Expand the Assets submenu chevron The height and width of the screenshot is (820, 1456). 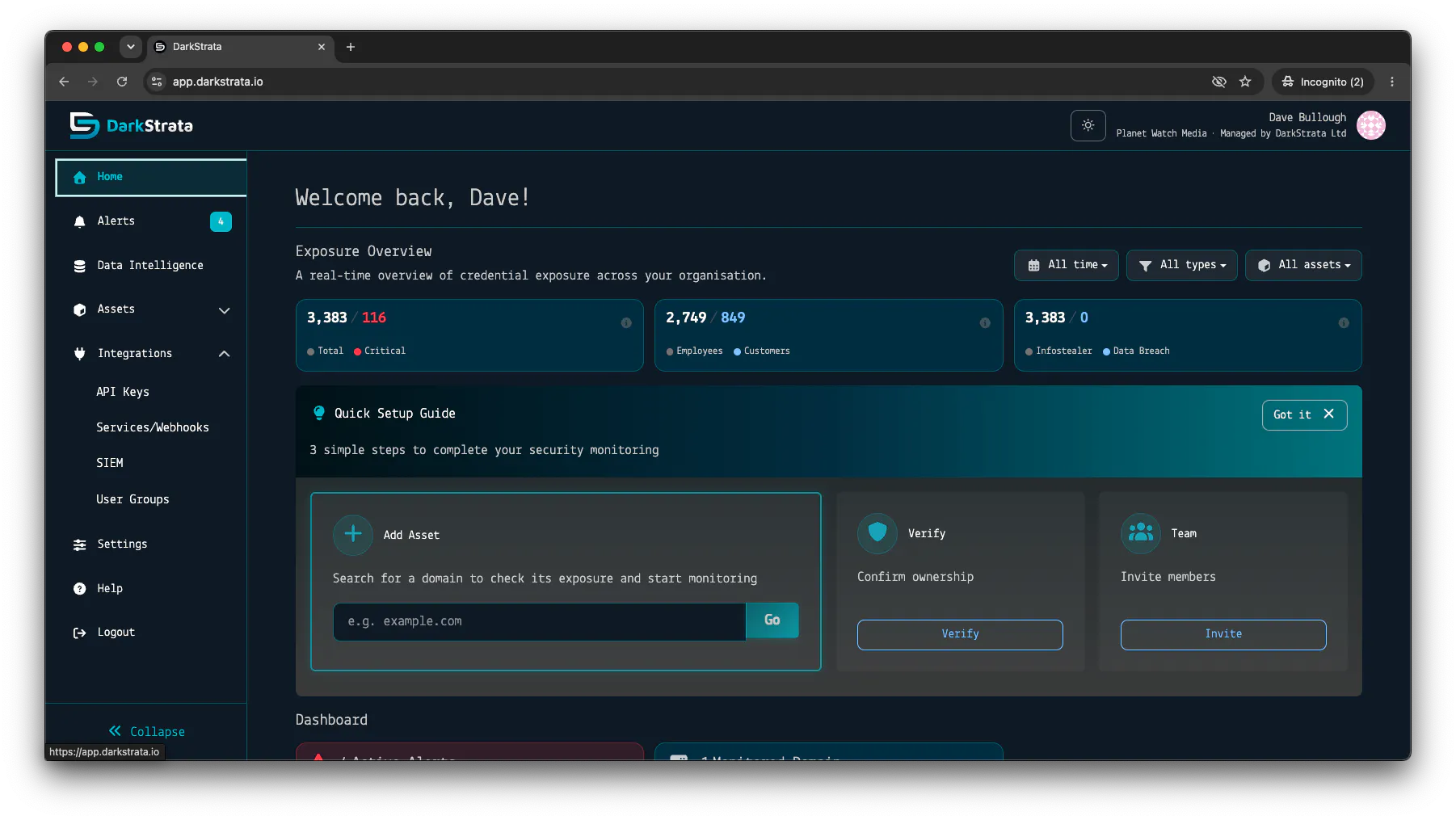(224, 310)
